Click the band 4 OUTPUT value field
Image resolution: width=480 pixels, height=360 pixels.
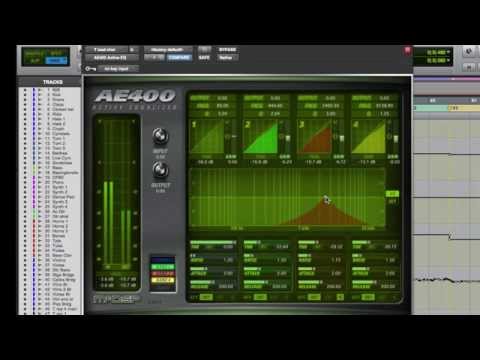(384, 98)
